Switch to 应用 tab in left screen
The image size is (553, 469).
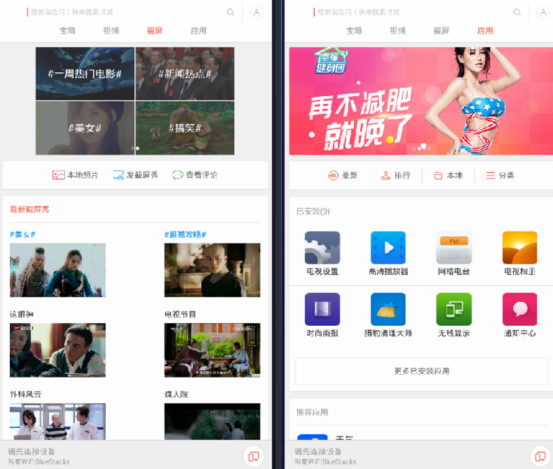pos(198,31)
